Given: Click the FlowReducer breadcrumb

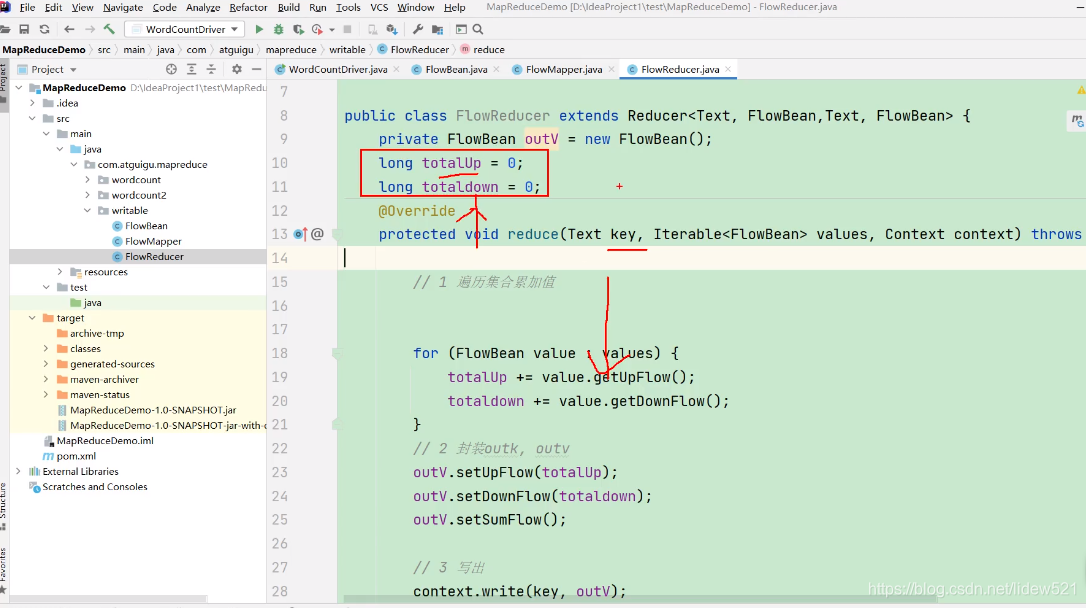Looking at the screenshot, I should tap(413, 50).
